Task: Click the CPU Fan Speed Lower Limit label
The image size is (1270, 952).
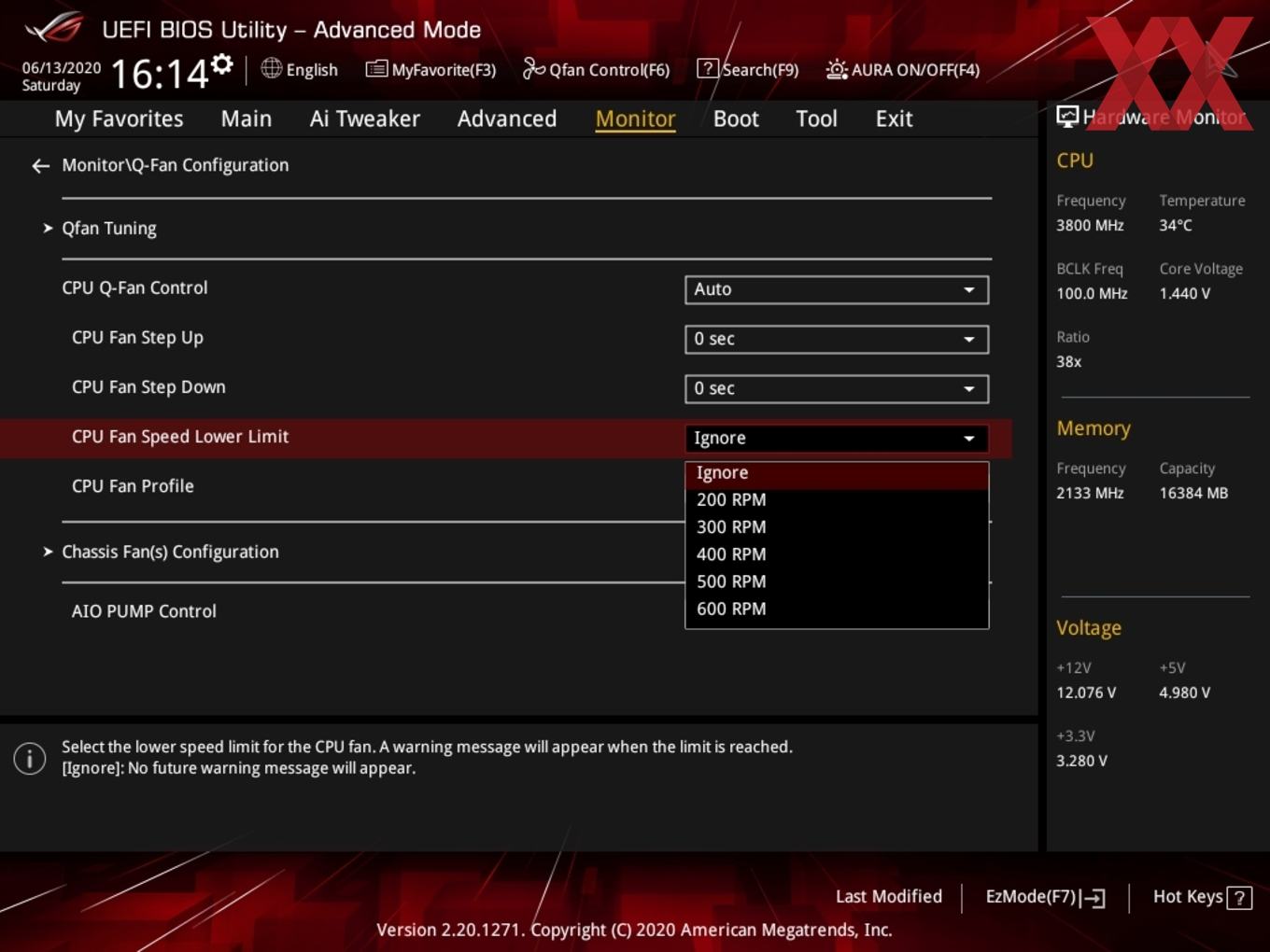Action: tap(180, 437)
